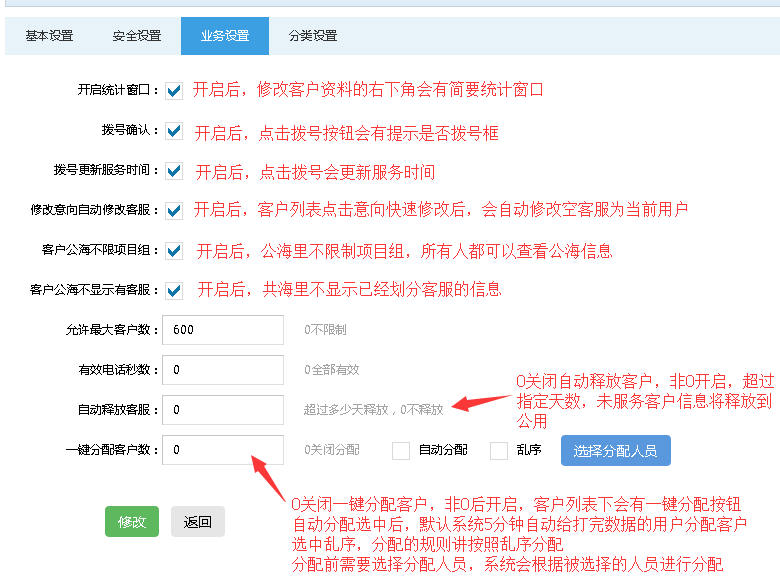Go to the 分类设置 tab
This screenshot has width=780, height=579.
coord(313,36)
